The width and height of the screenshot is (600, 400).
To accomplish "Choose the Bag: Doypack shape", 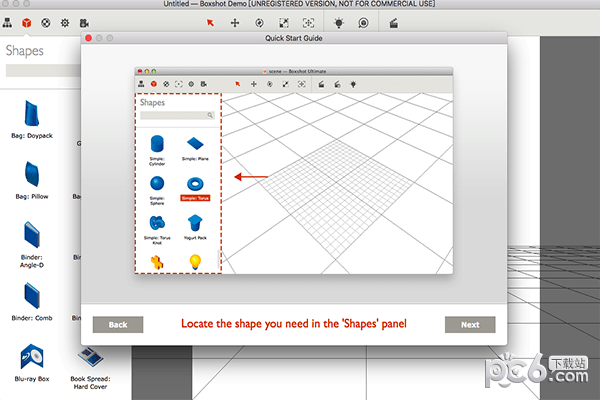I will click(x=32, y=119).
